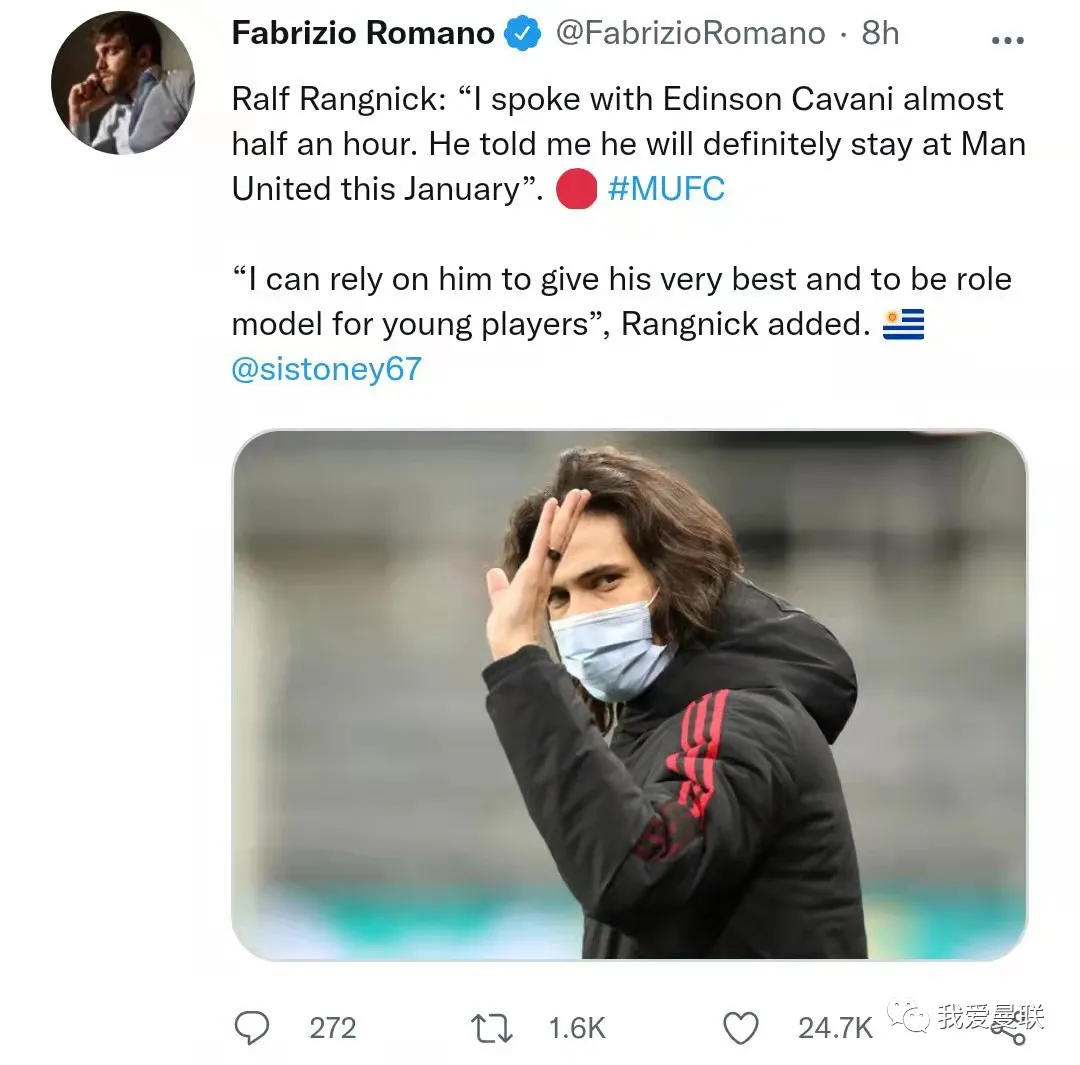Click the reply speech bubble icon

click(250, 1027)
